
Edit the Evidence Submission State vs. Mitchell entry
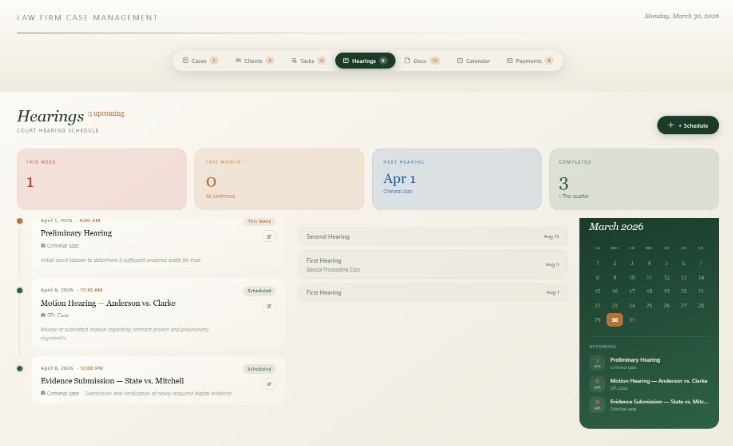tap(269, 384)
